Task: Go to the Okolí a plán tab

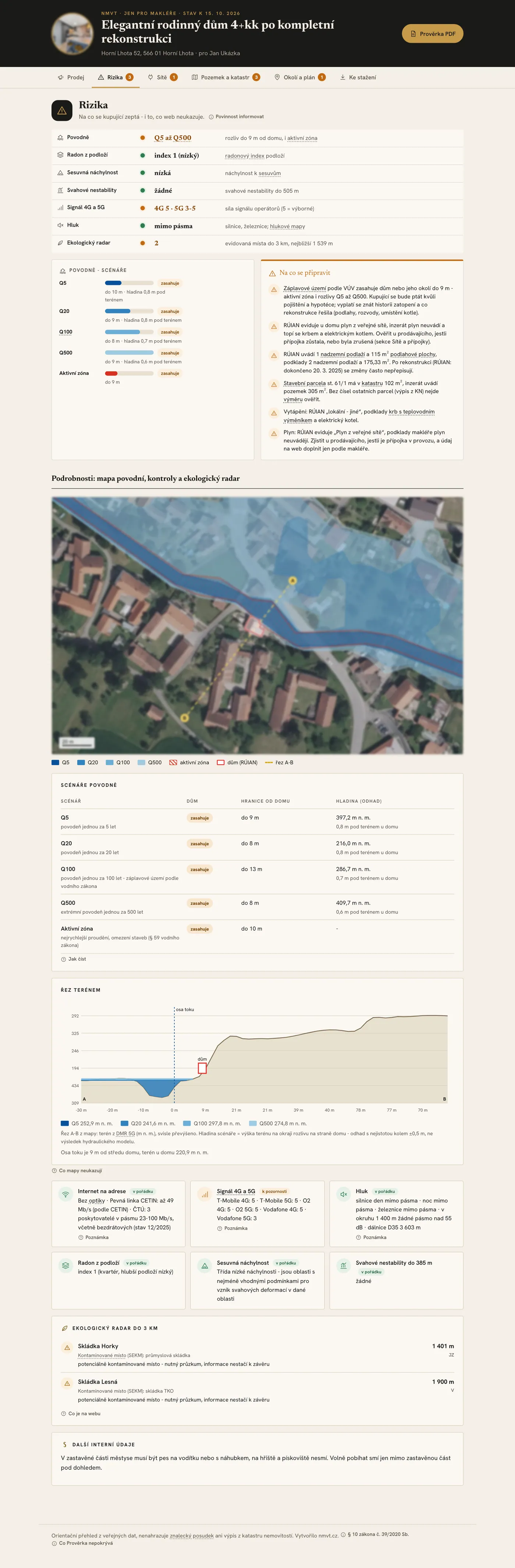Action: point(300,77)
